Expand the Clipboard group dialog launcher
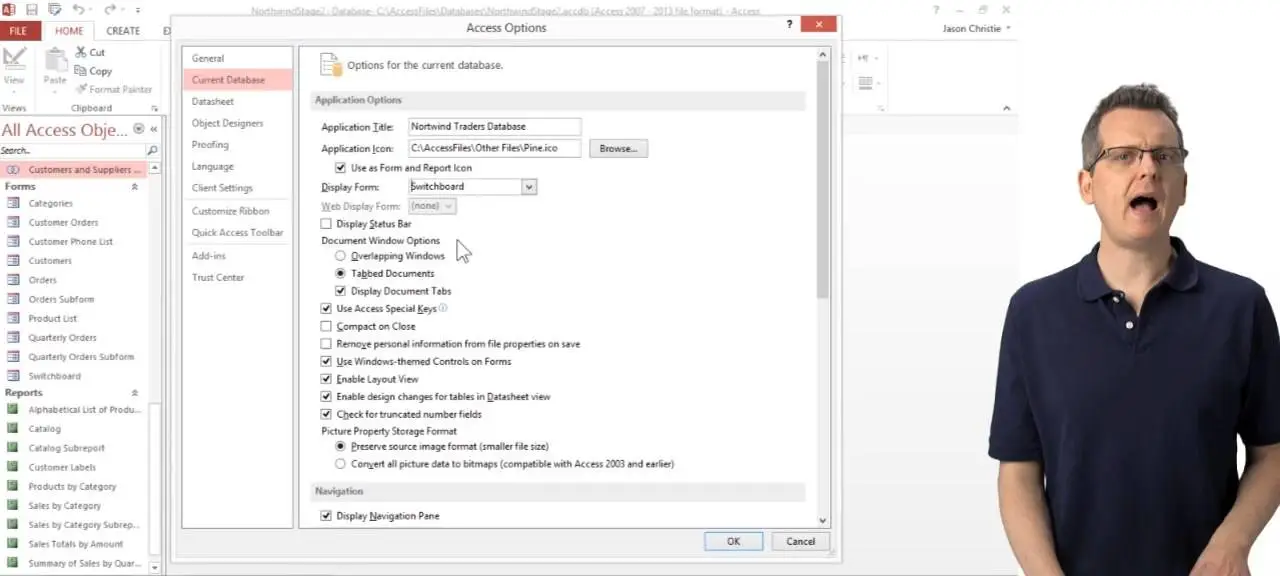Viewport: 1280px width, 576px height. tap(155, 108)
